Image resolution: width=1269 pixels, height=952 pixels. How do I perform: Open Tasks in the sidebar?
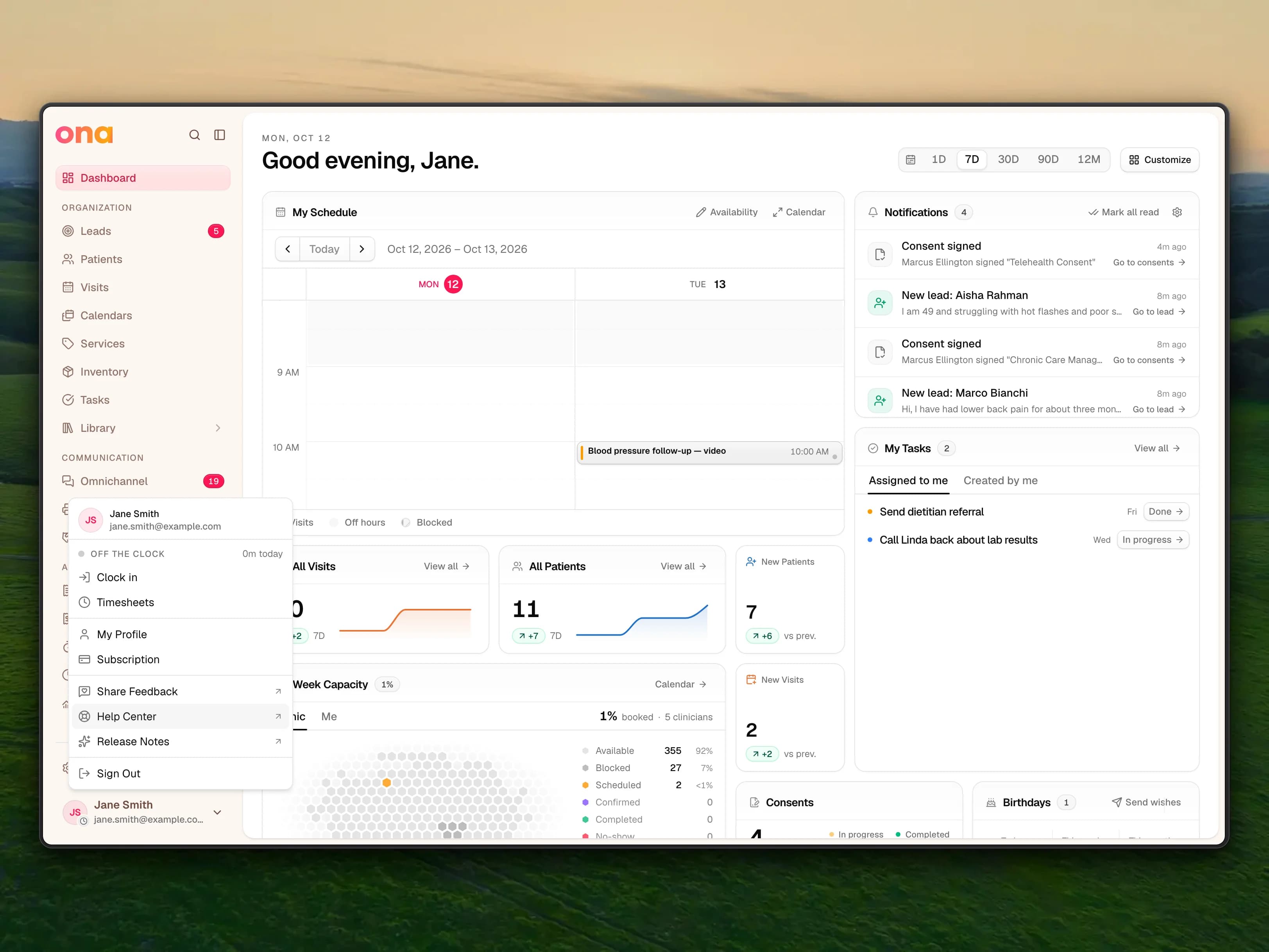143,400
